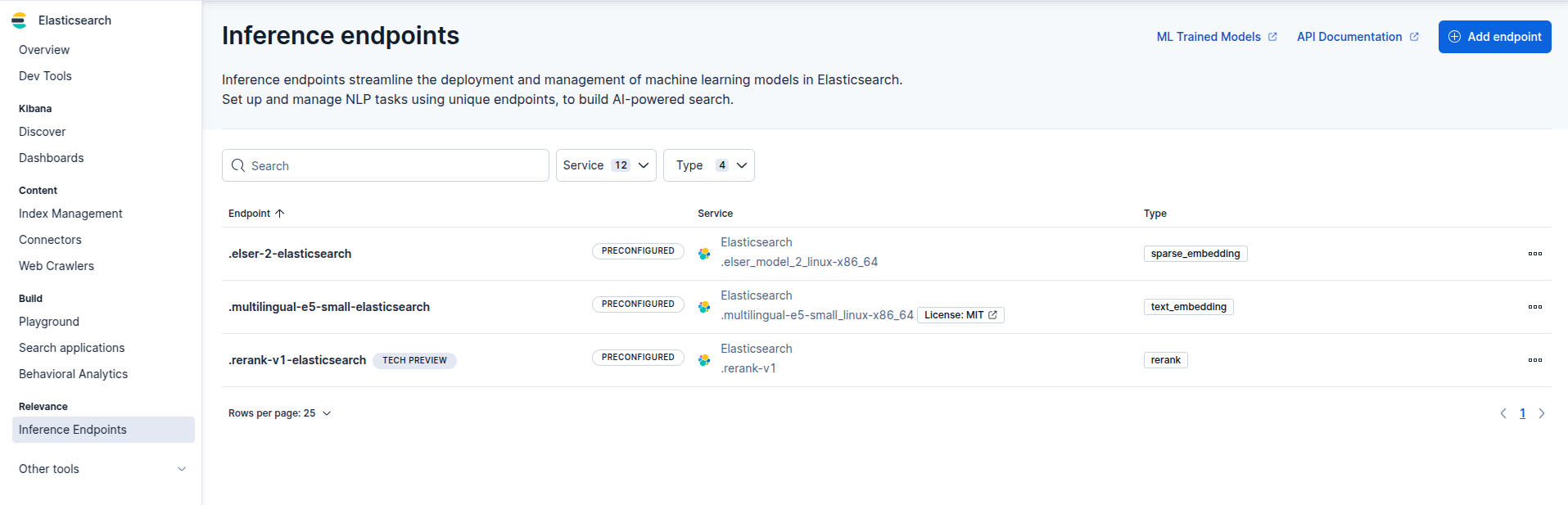Select Playground in the Build section
The width and height of the screenshot is (1568, 505).
49,322
